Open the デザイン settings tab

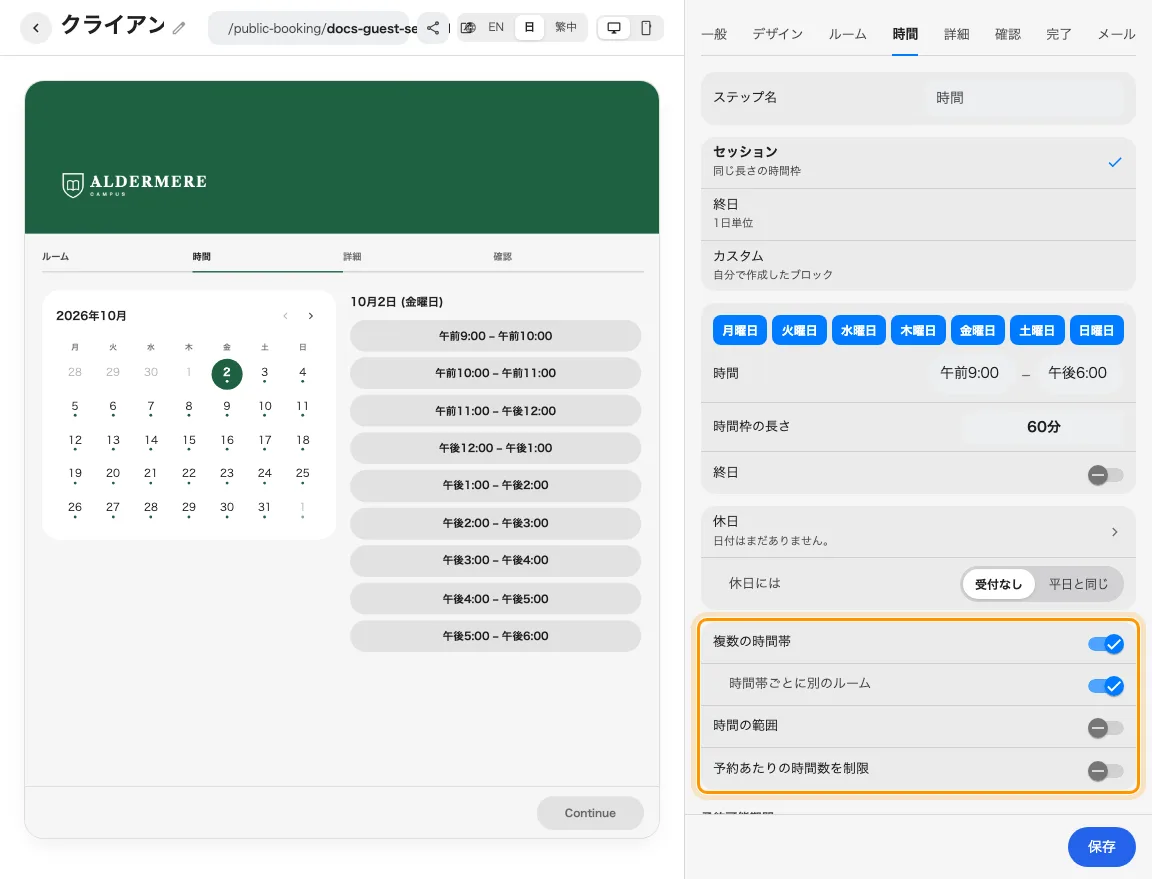point(777,35)
